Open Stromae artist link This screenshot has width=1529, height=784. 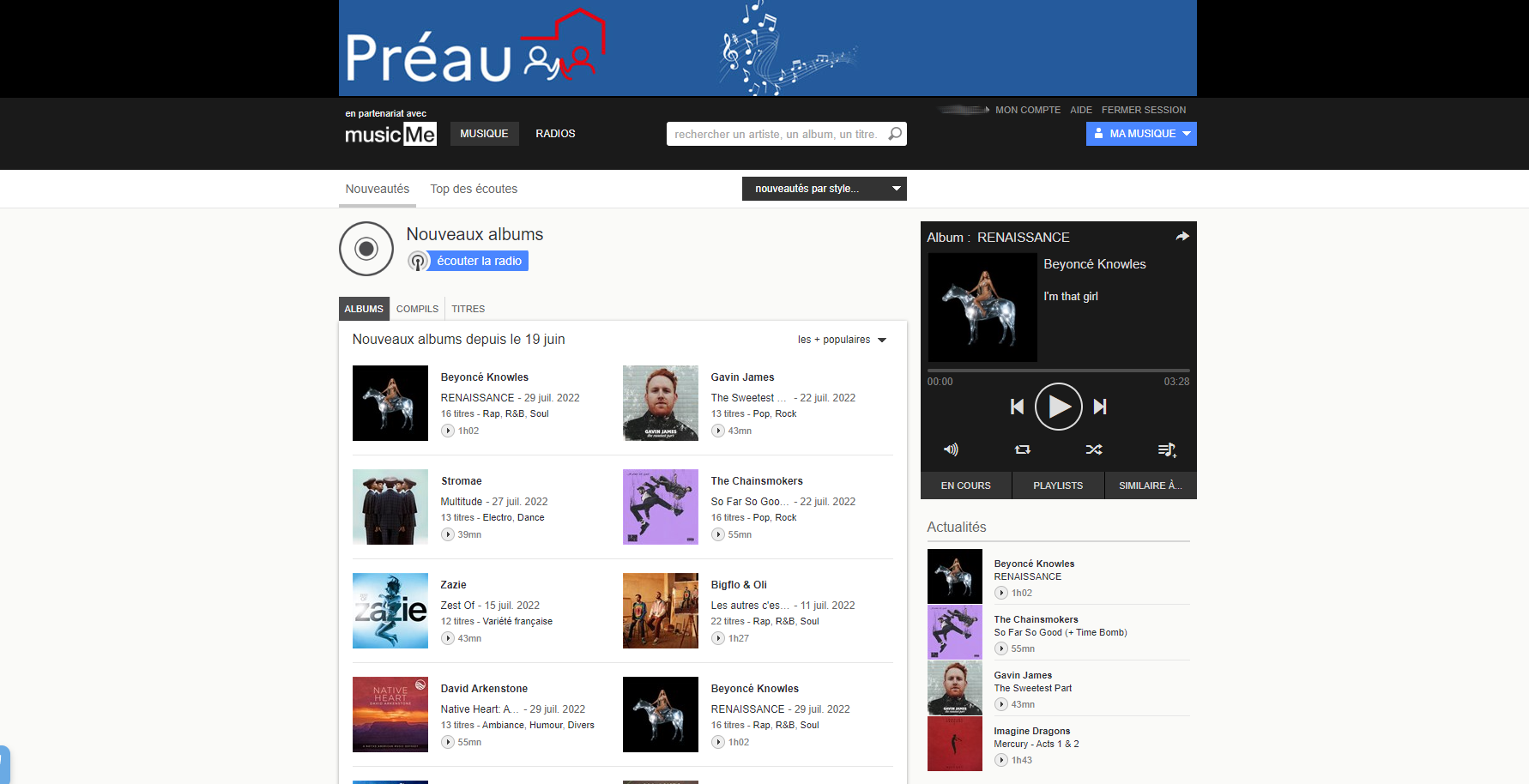[462, 481]
